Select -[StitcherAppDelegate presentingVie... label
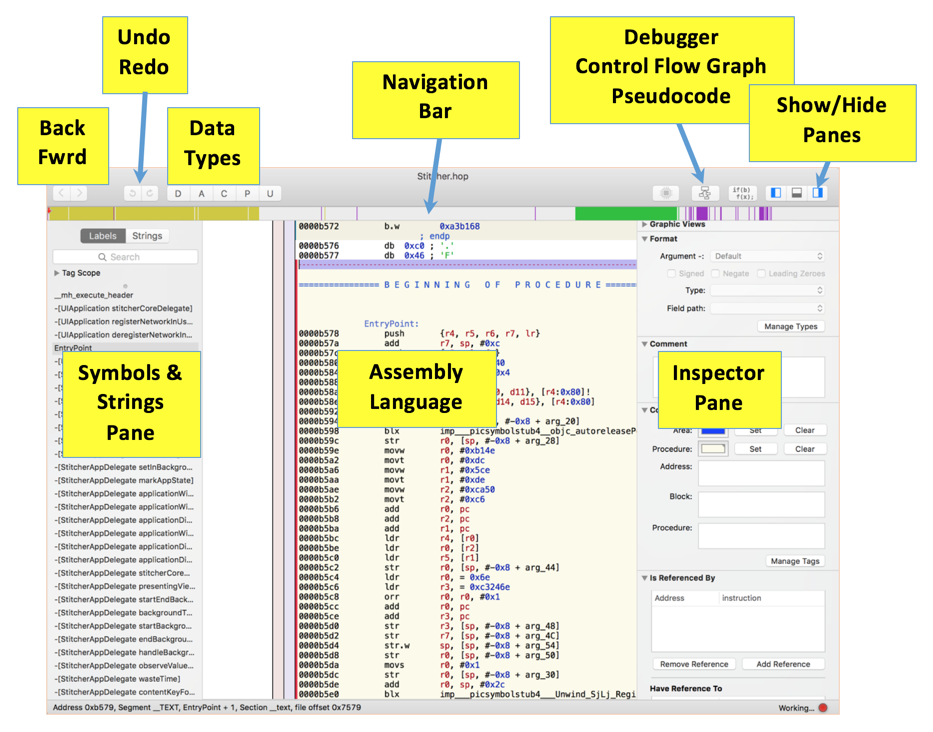The height and width of the screenshot is (732, 933). point(124,586)
